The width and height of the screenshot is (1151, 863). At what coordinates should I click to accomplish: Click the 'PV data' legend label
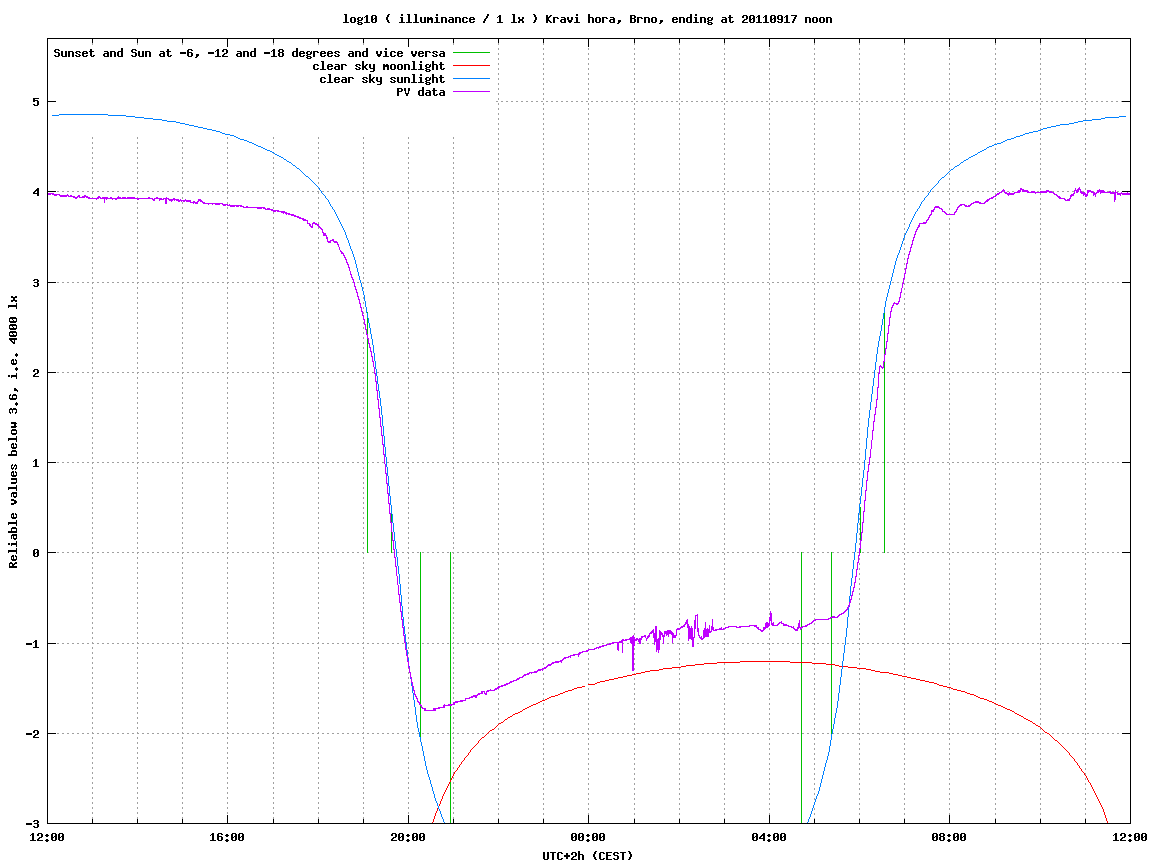point(421,92)
